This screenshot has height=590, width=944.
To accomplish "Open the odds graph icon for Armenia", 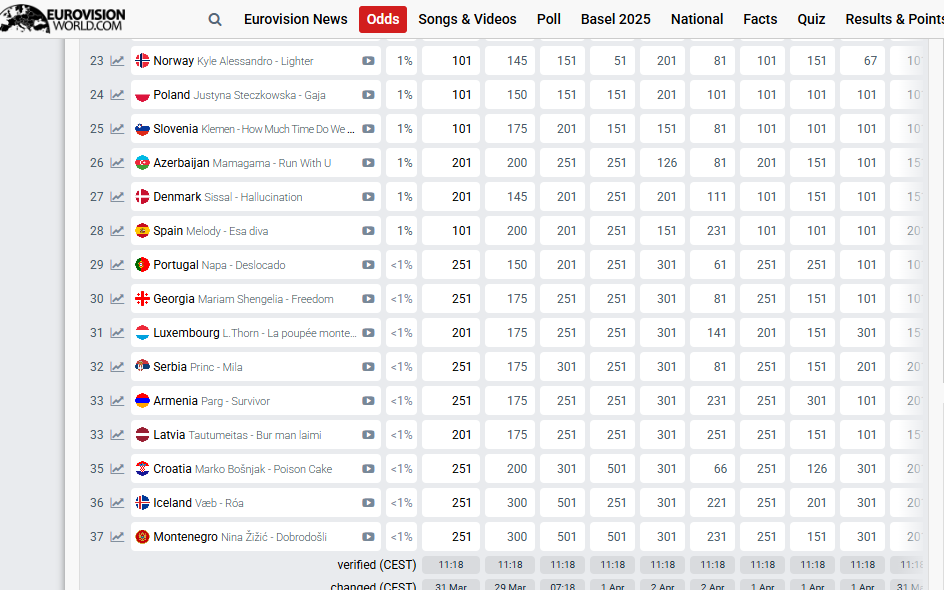I will pos(117,401).
